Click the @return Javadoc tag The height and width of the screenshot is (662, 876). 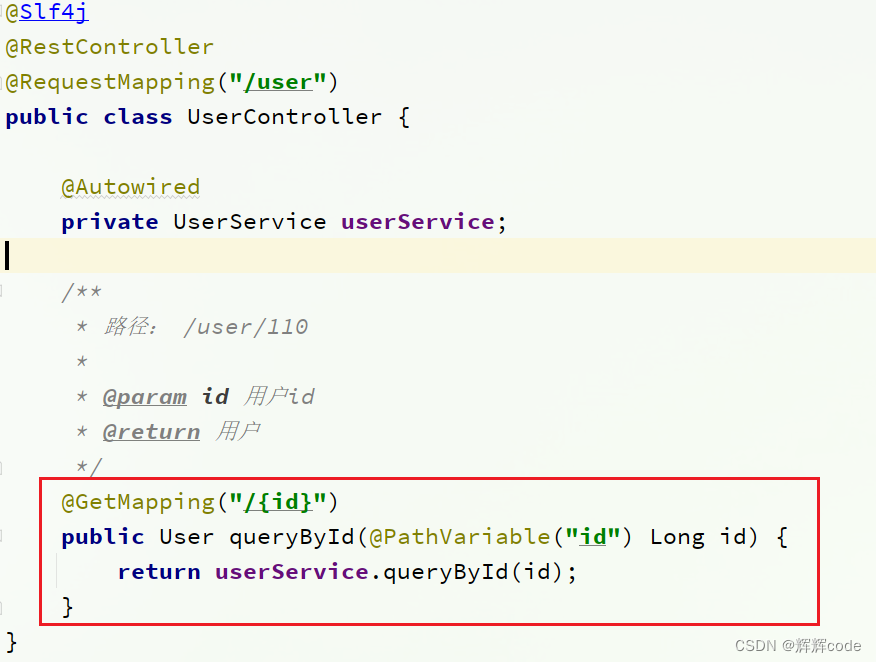(151, 432)
